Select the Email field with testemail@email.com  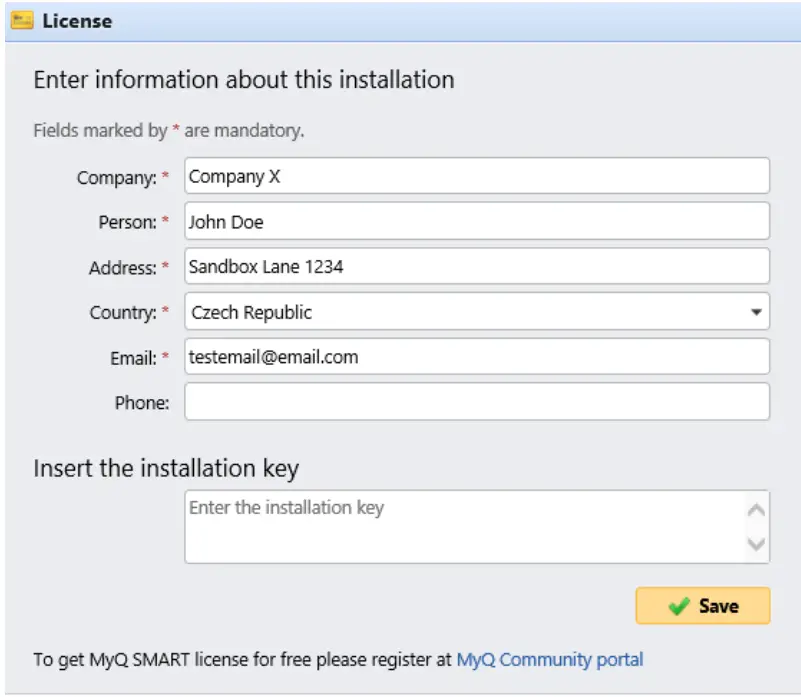click(x=476, y=357)
